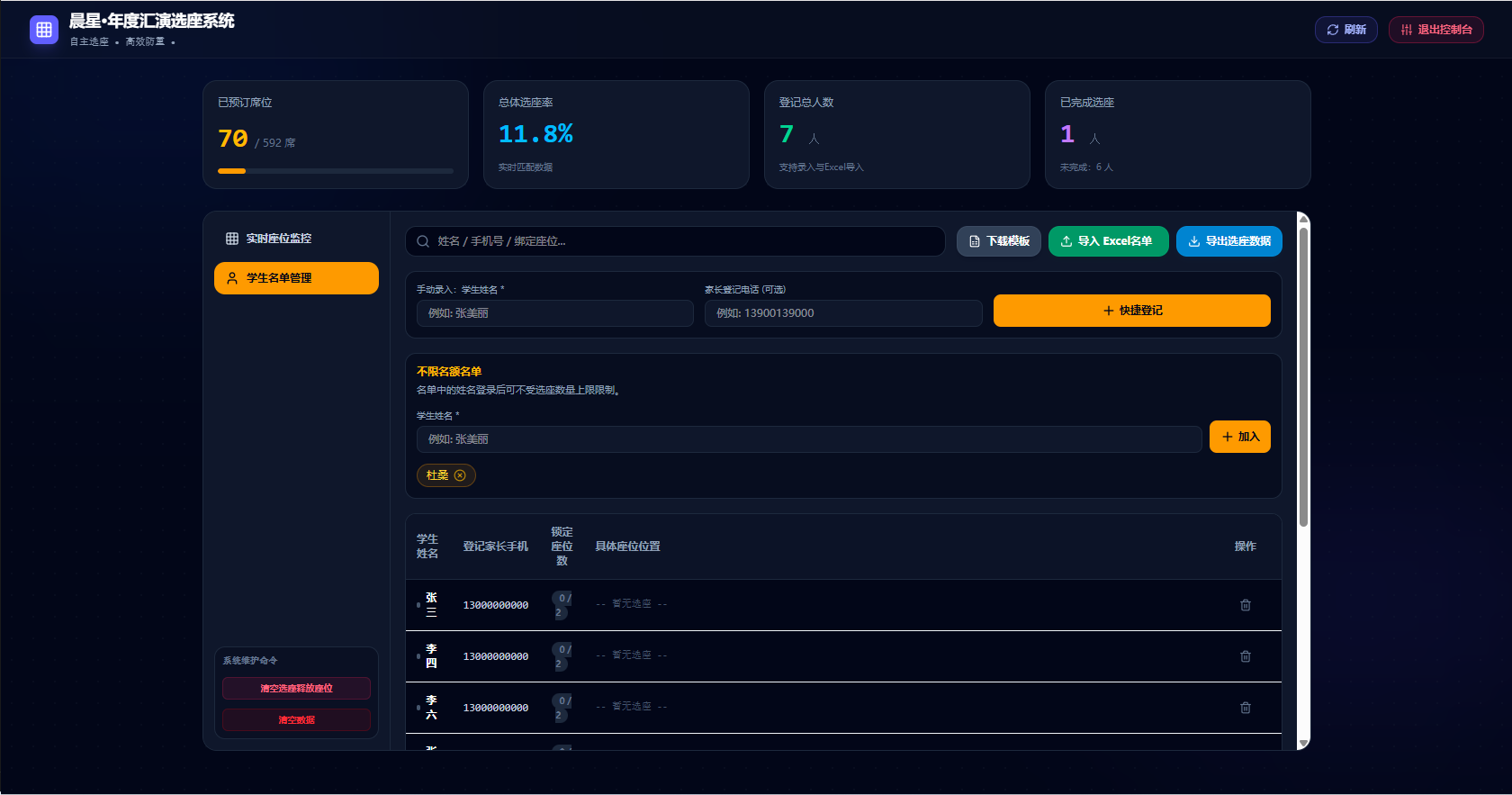This screenshot has height=795, width=1512.
Task: Click 张三's 0/2 seat count badge
Action: 562,605
